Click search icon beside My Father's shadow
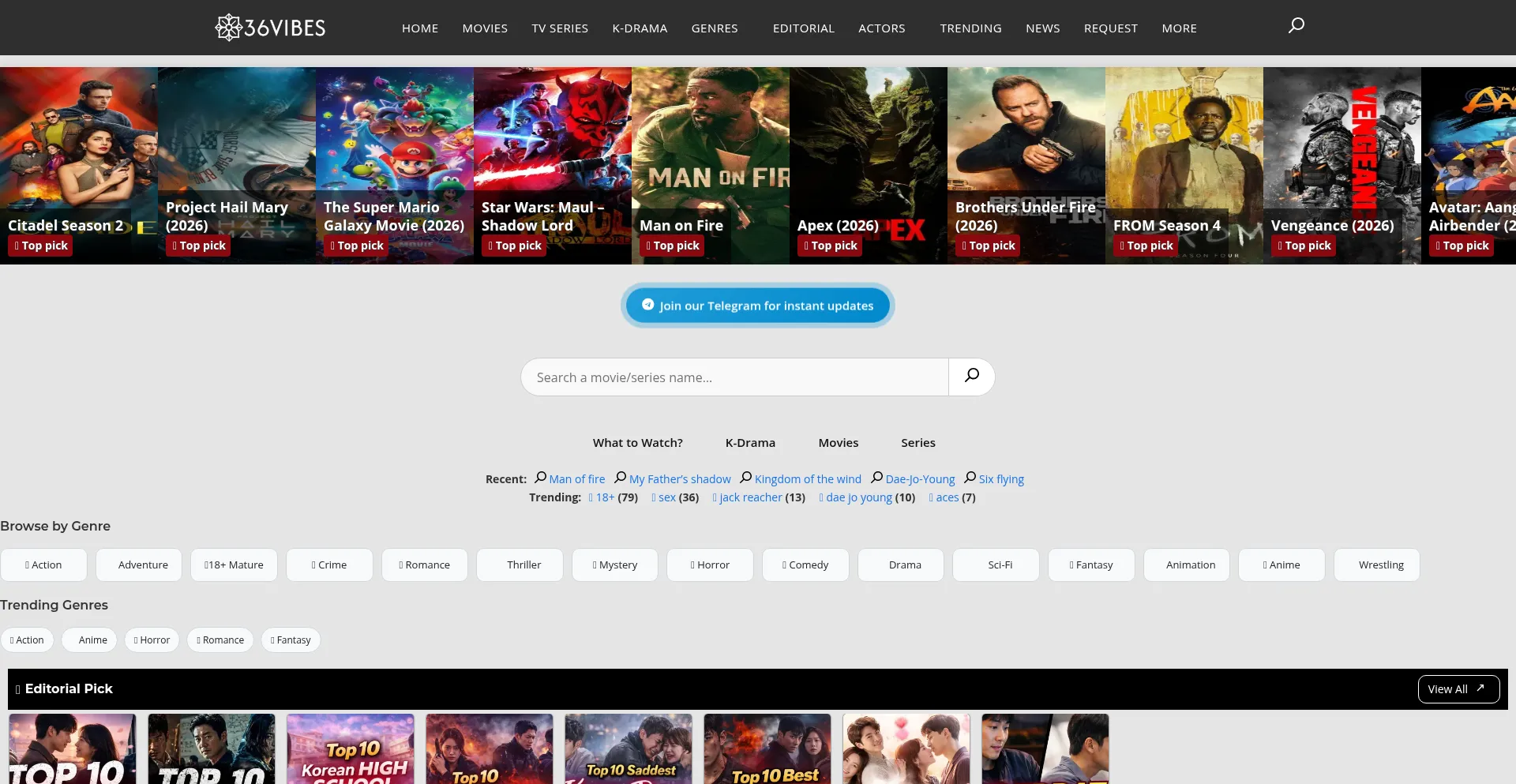 tap(621, 478)
